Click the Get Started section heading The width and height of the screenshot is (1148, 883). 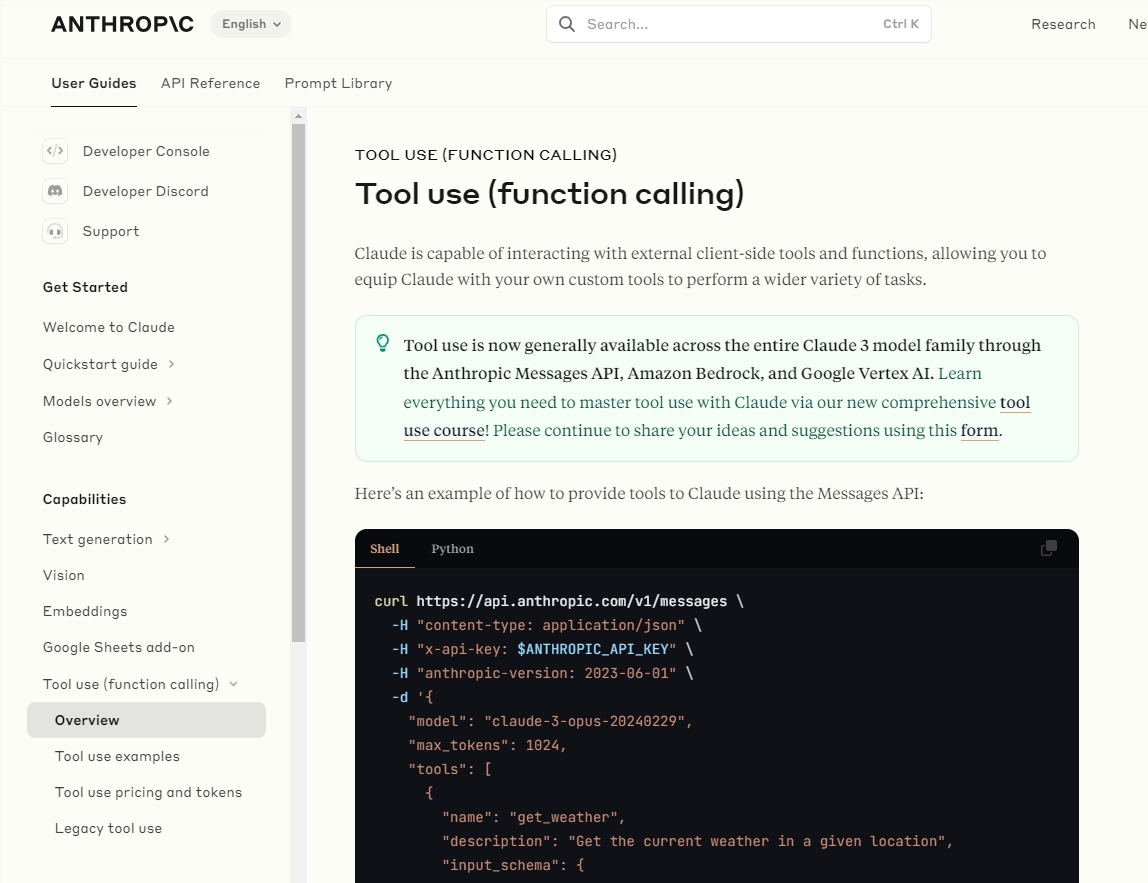pos(85,287)
